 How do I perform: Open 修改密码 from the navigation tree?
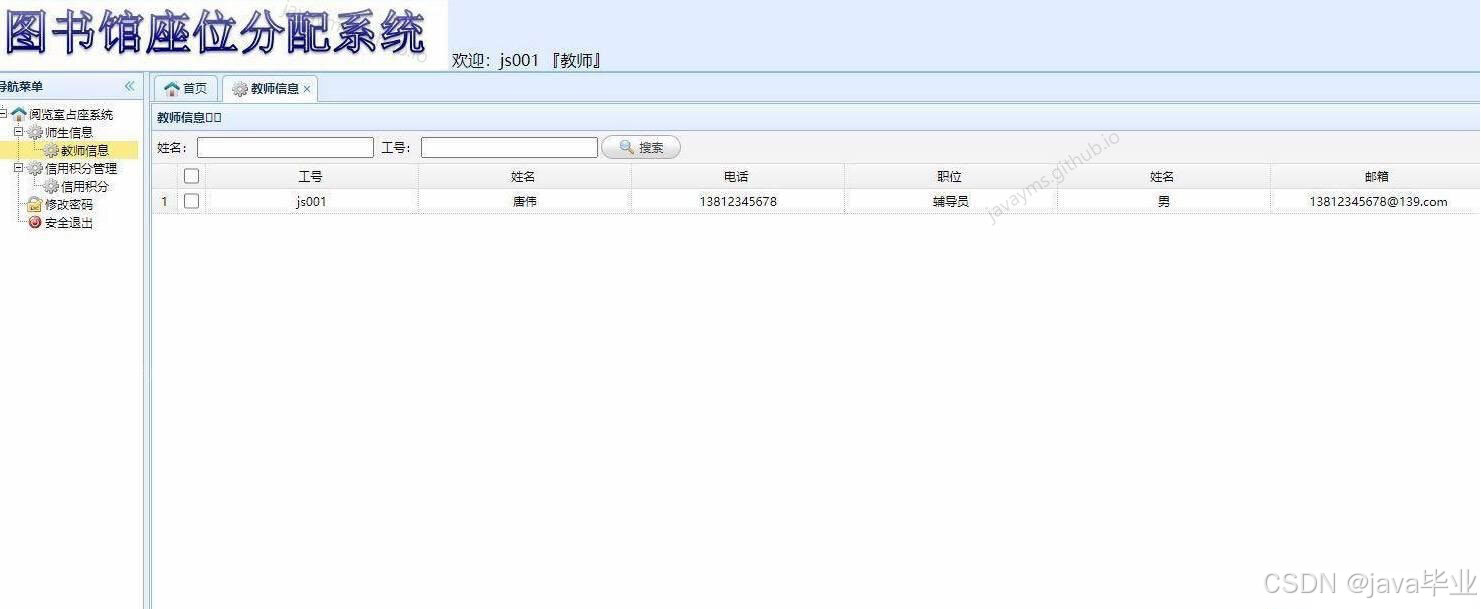68,204
